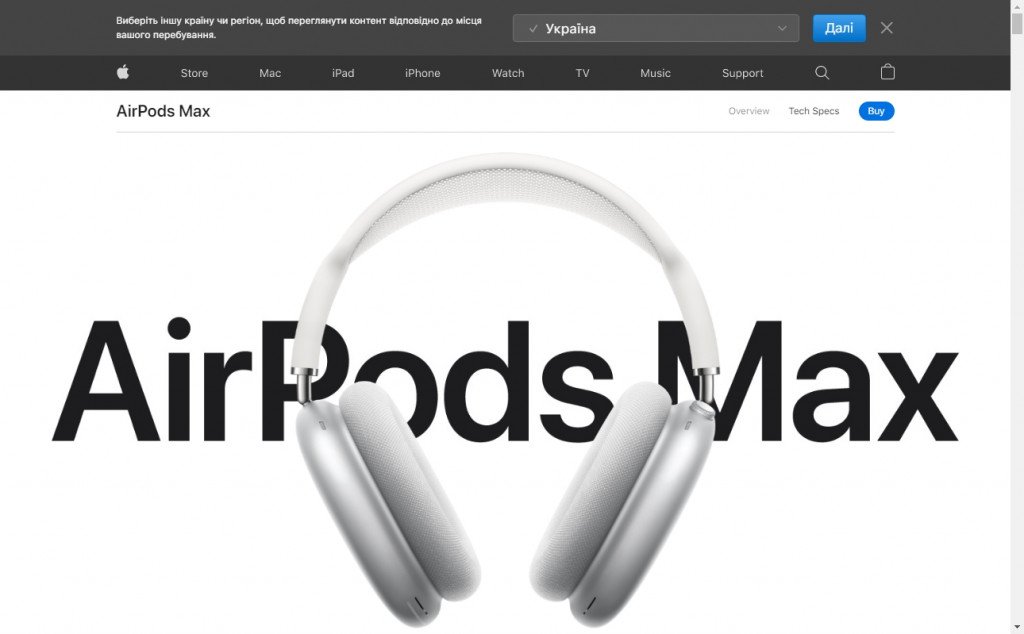Viewport: 1024px width, 634px height.
Task: Click the Ukrainian region notice text
Action: pos(299,27)
